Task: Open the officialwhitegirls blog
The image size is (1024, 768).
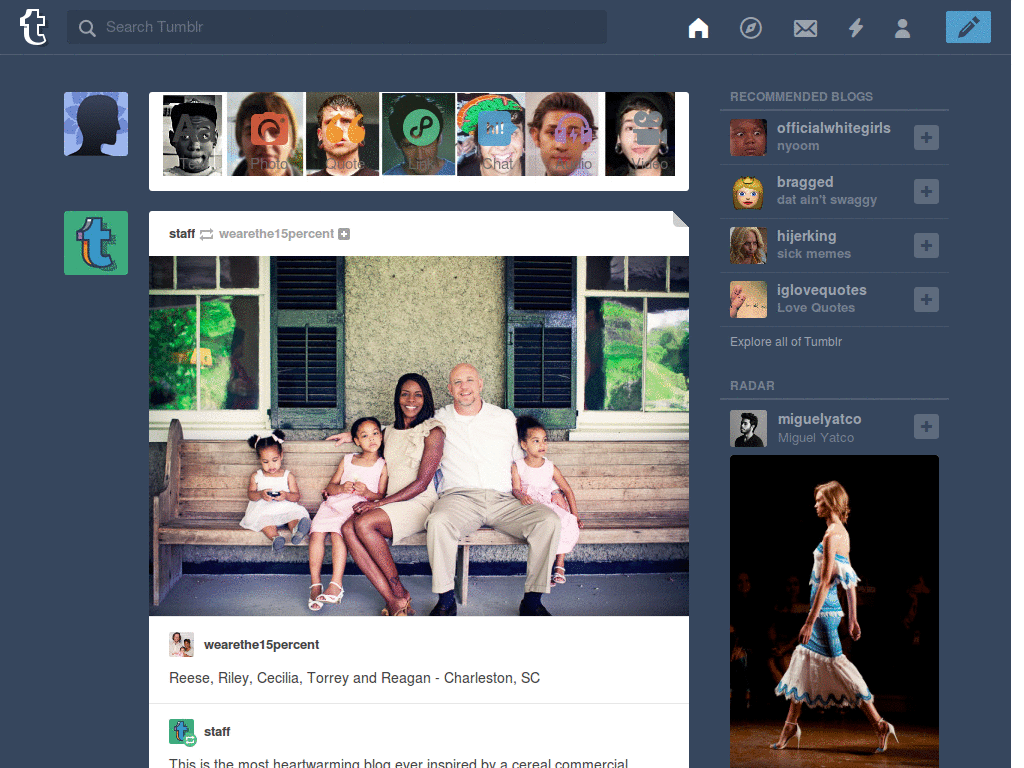Action: point(833,128)
